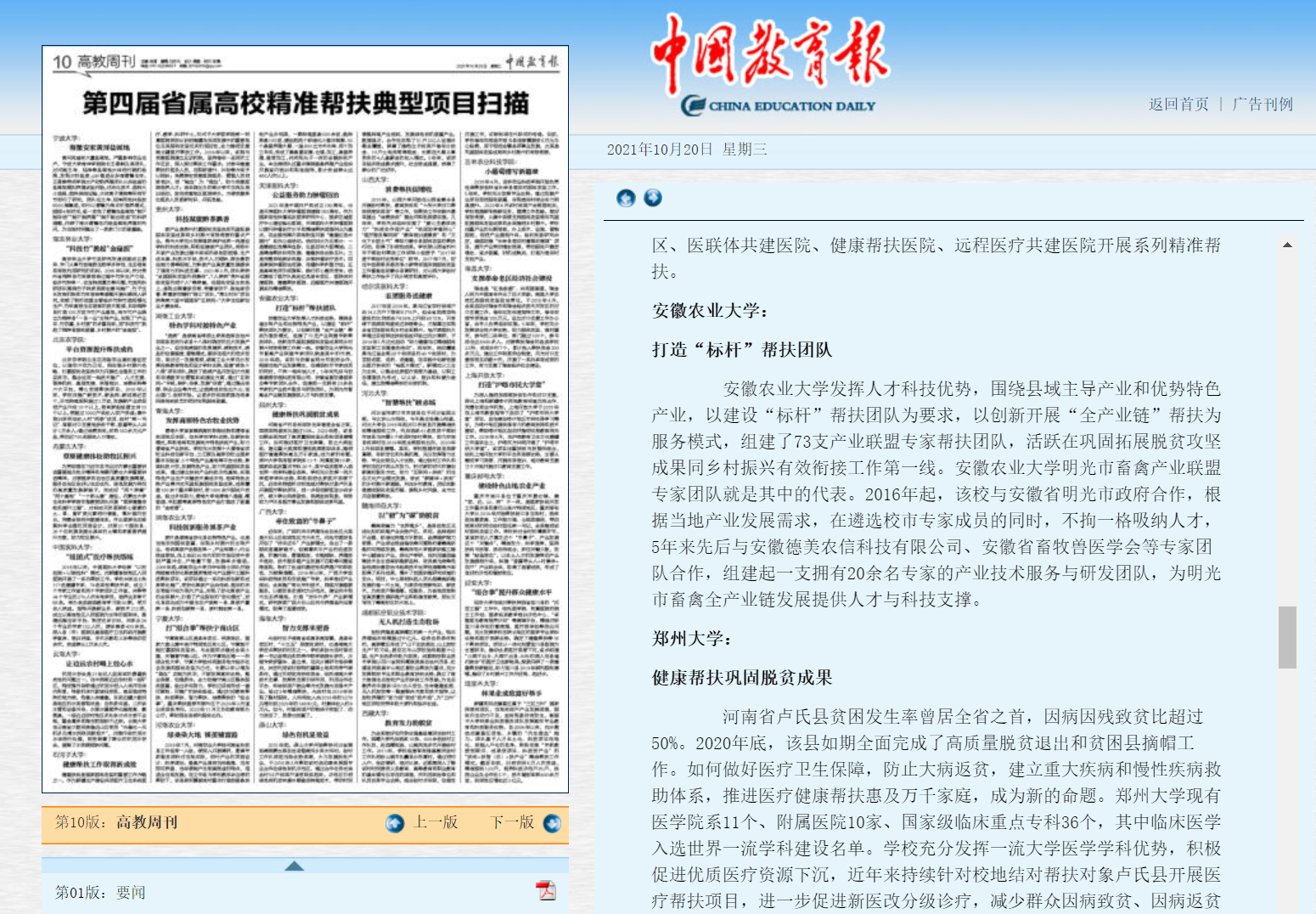Open 第01版：要闻 in the page list
The width and height of the screenshot is (1316, 914).
coord(100,892)
